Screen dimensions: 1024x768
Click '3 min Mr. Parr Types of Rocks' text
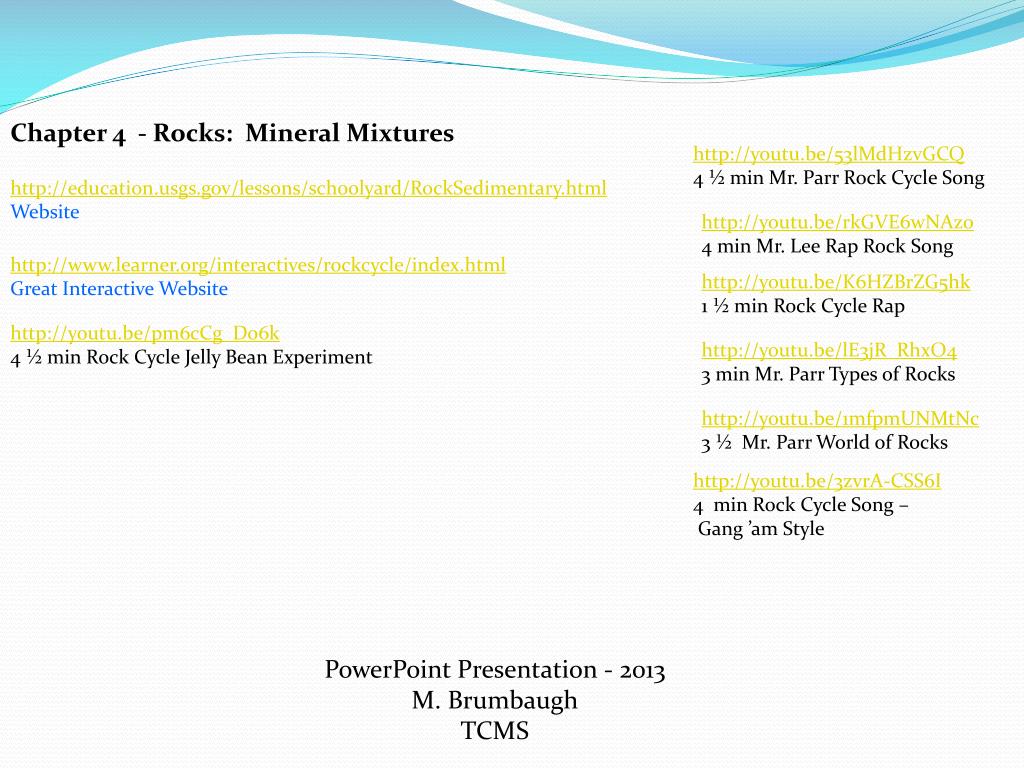(x=828, y=374)
